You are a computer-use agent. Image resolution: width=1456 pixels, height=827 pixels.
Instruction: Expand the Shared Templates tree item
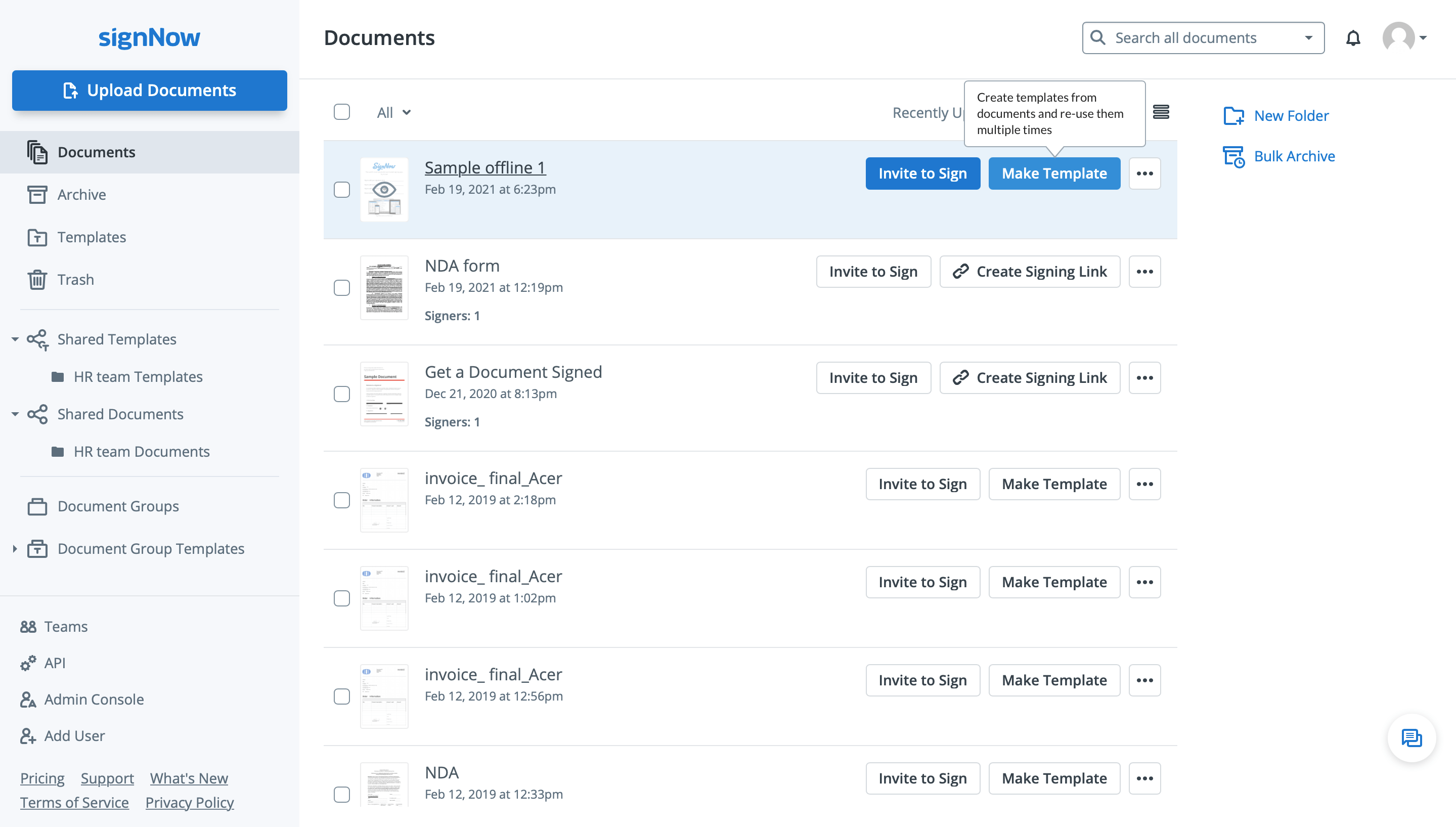15,339
